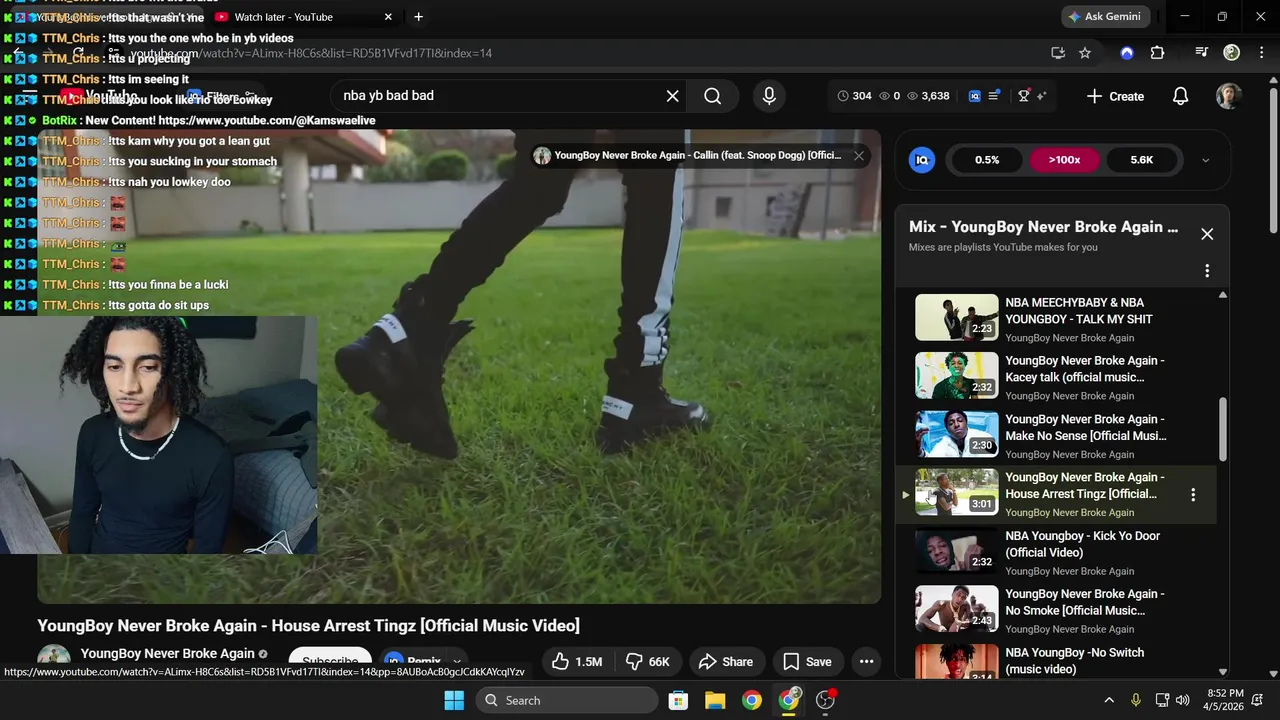The image size is (1280, 720).
Task: Clear the YouTube search box text
Action: pos(673,96)
